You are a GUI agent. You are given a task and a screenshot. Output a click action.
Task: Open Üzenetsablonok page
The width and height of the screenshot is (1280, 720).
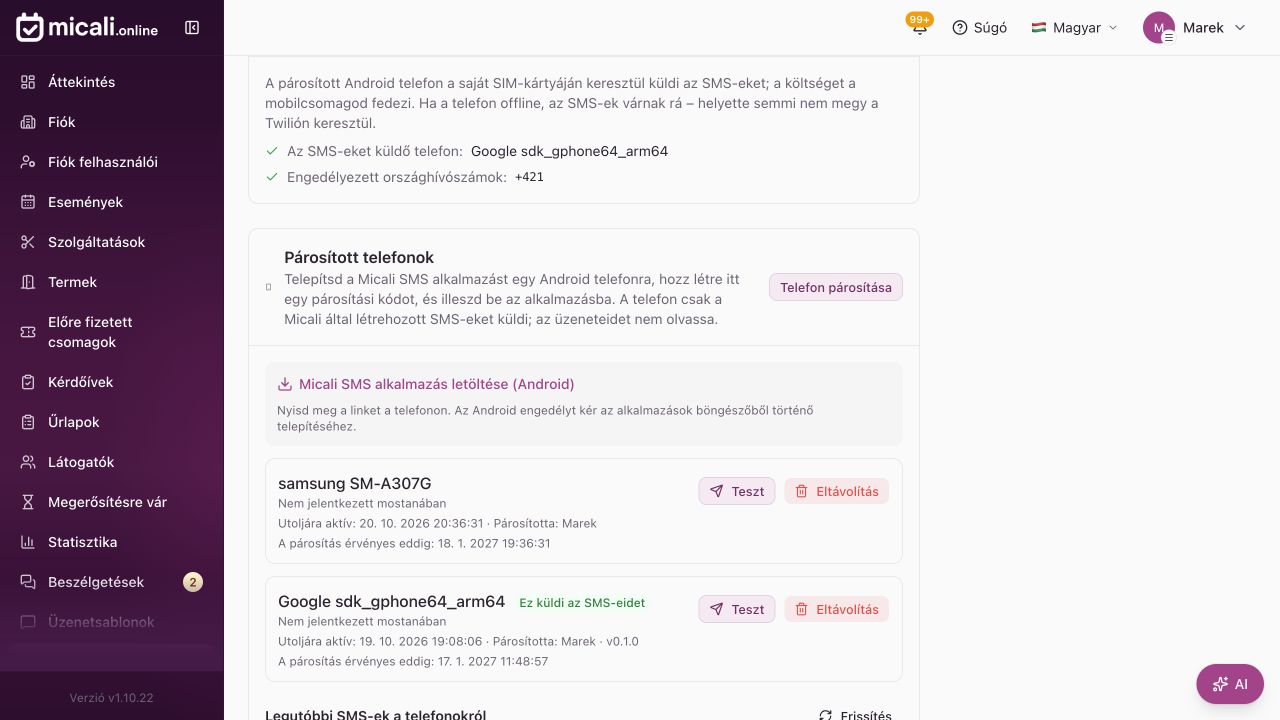point(112,622)
